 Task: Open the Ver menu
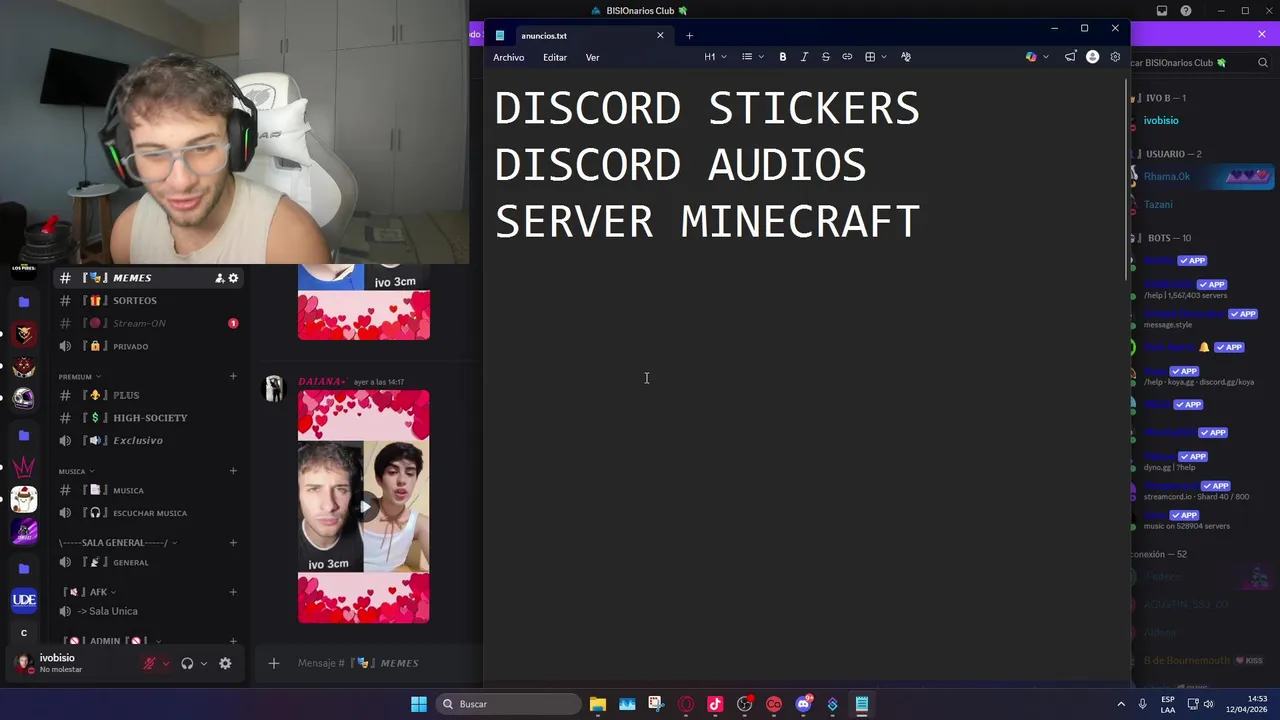592,57
